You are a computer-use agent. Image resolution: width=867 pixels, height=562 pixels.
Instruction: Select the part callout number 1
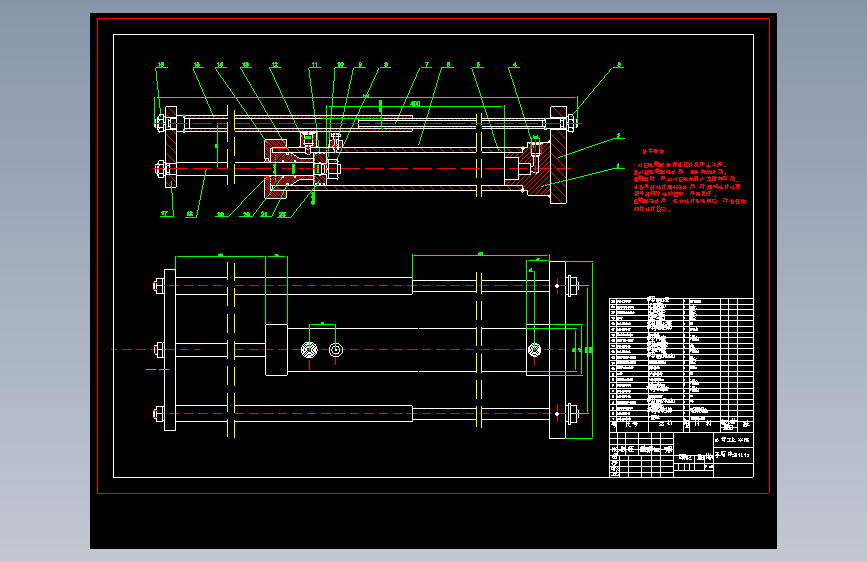click(618, 165)
